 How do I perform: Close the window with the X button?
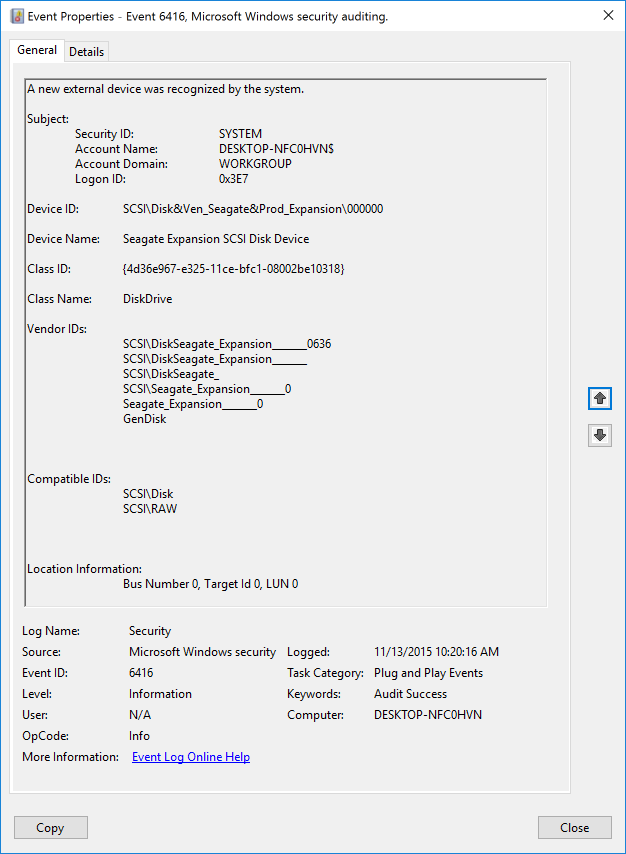coord(608,15)
